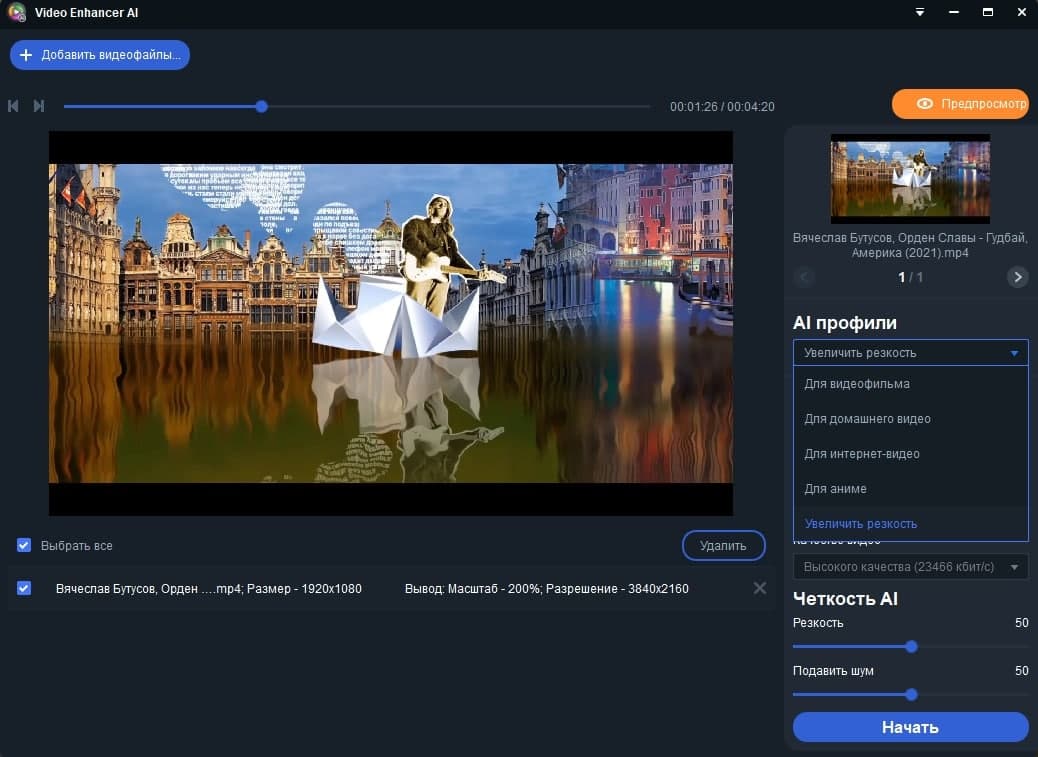
Task: Click the main video preview frame
Action: click(x=391, y=323)
